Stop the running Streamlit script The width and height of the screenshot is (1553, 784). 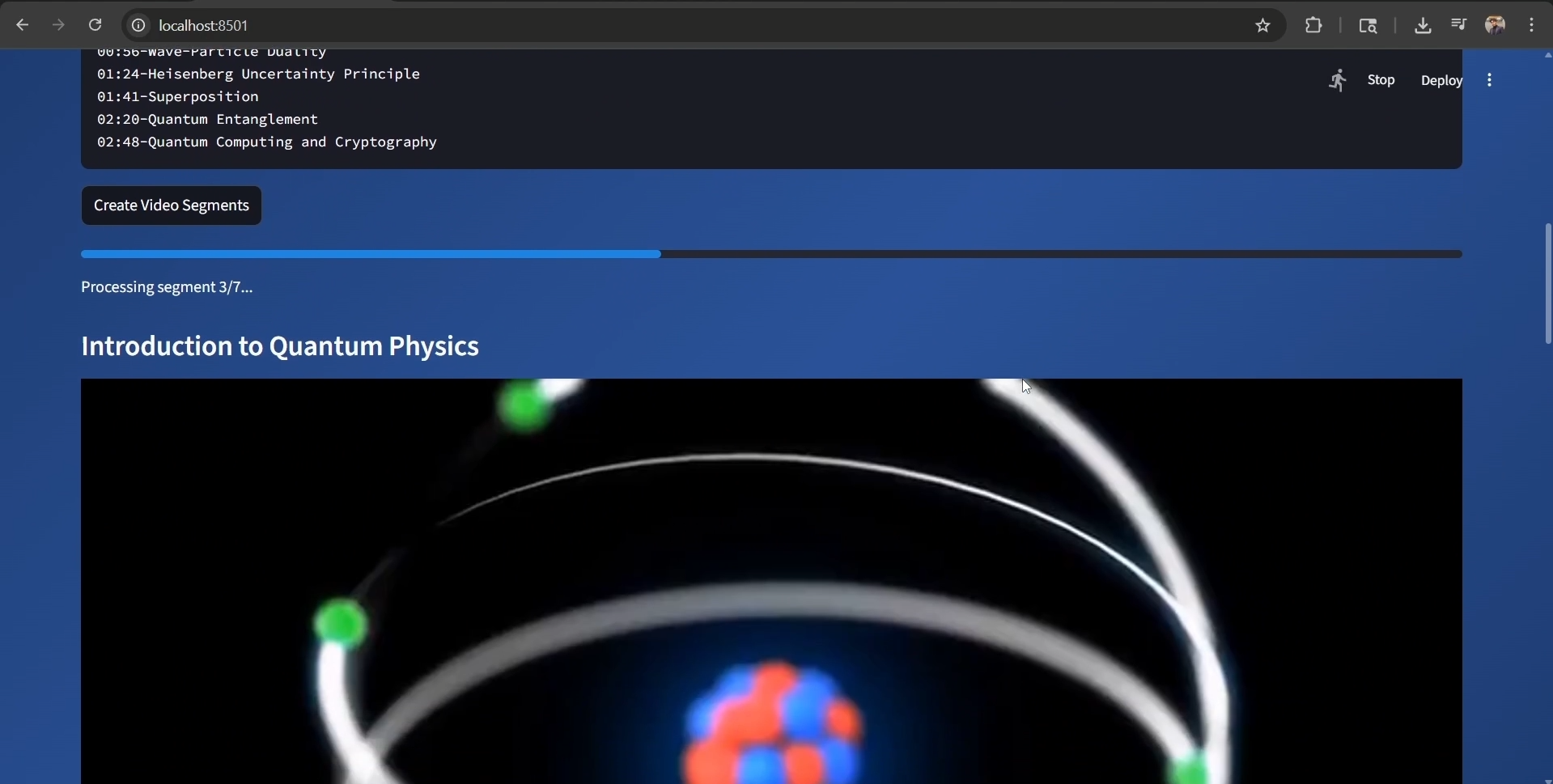coord(1381,80)
